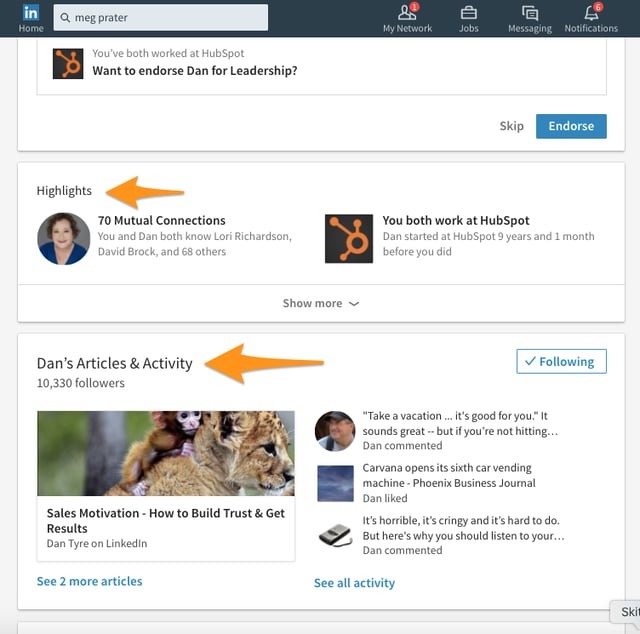640x634 pixels.
Task: Open the Sales Motivation article thumbnail
Action: 166,453
